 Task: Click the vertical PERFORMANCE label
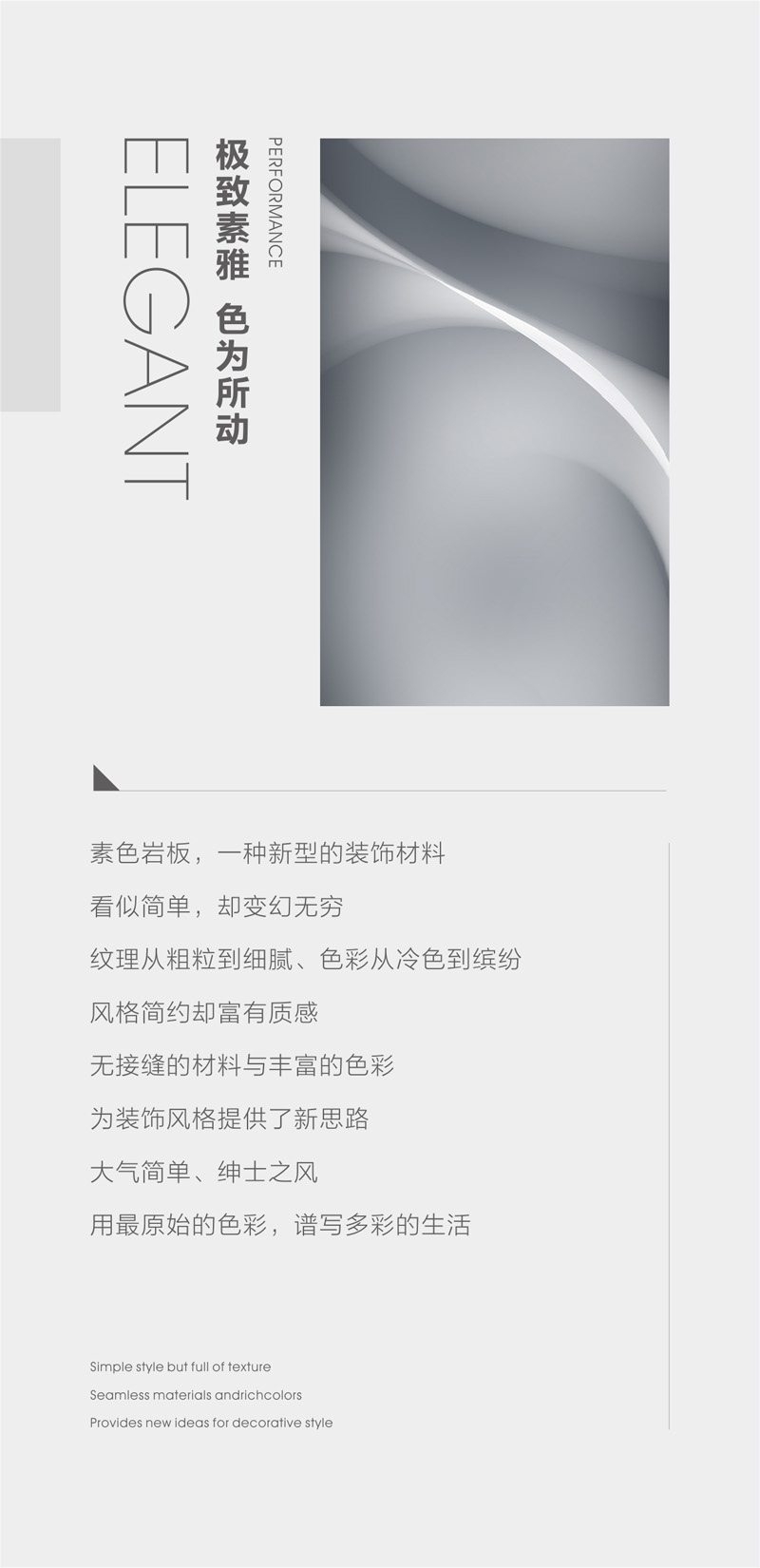275,202
